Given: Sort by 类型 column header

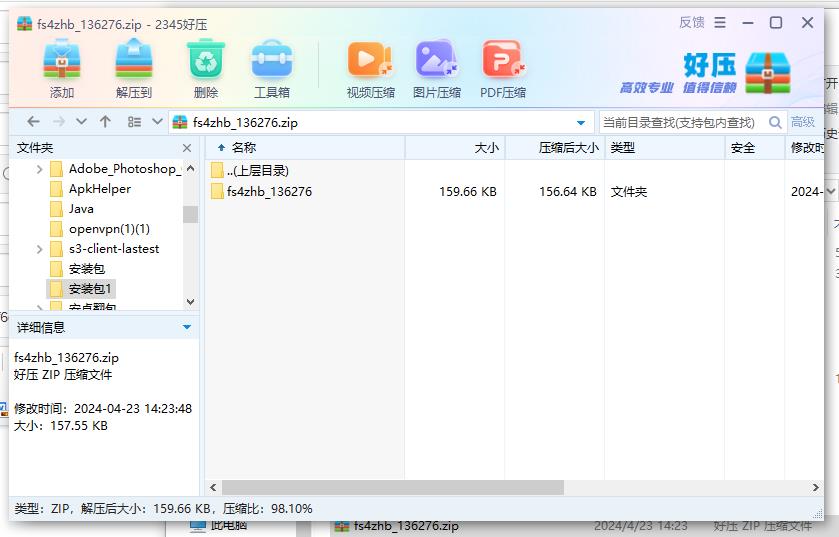Looking at the screenshot, I should (x=665, y=148).
